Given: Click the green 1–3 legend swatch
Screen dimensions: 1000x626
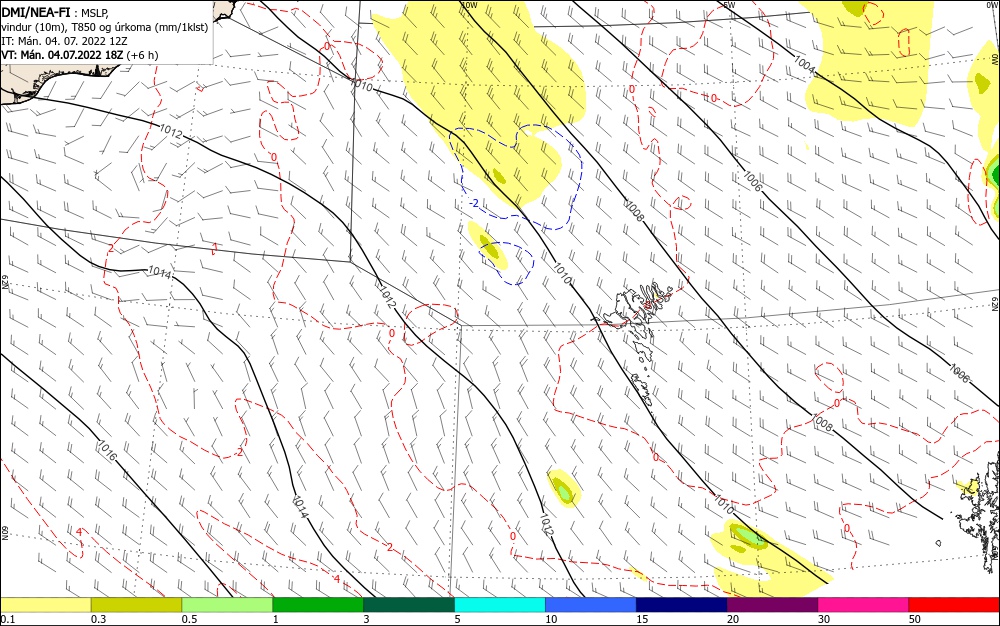Looking at the screenshot, I should [318, 605].
